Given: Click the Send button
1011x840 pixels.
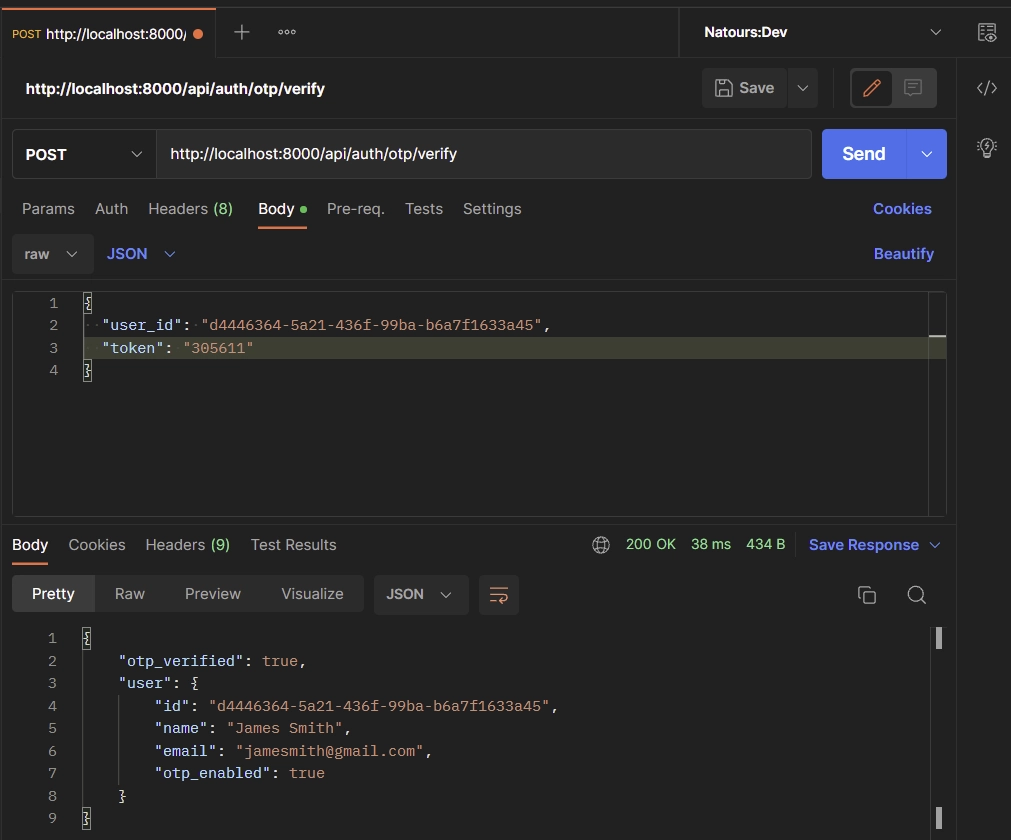Looking at the screenshot, I should click(x=862, y=154).
